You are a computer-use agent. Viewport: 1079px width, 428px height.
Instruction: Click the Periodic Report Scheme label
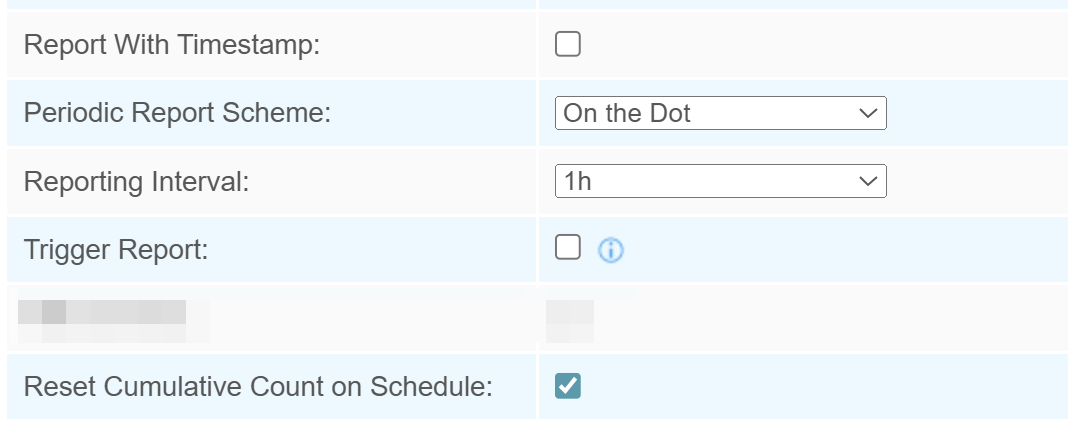(x=176, y=113)
